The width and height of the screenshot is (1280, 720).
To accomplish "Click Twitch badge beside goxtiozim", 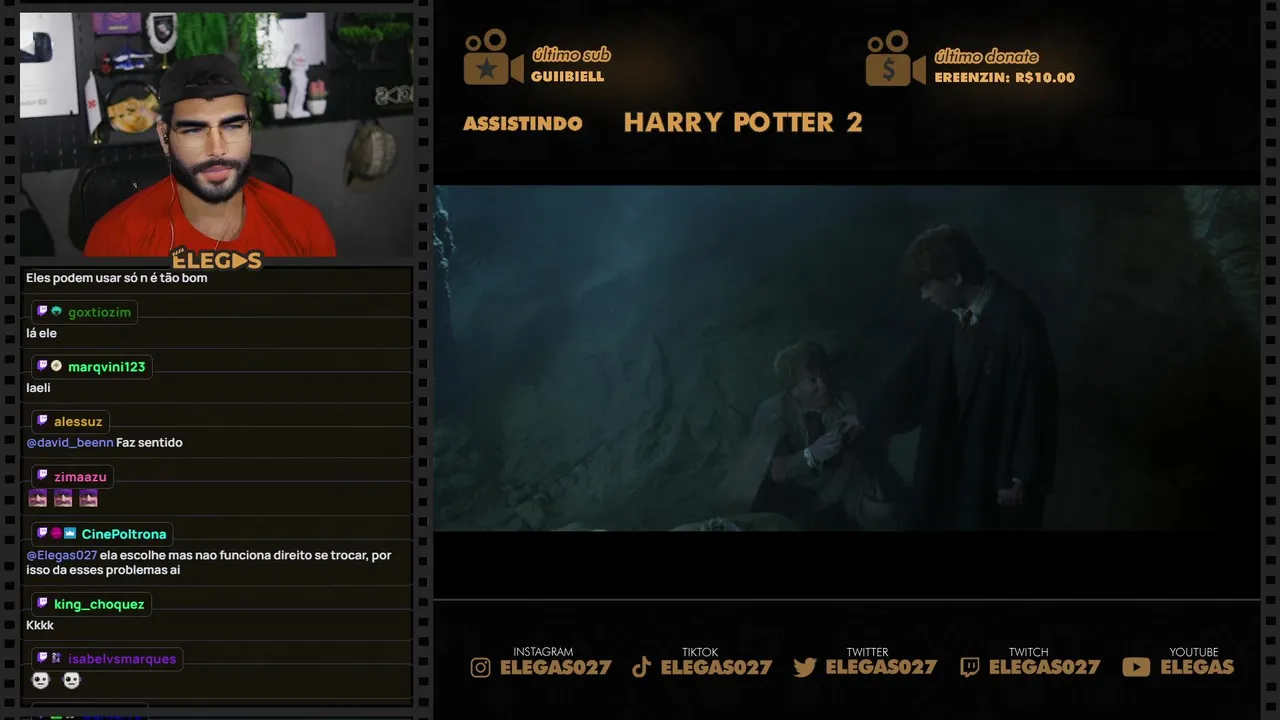I will point(42,312).
